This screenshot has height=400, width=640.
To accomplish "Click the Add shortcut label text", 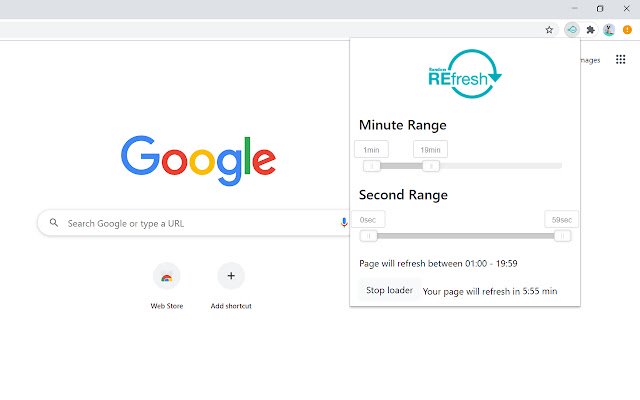I will click(x=231, y=306).
